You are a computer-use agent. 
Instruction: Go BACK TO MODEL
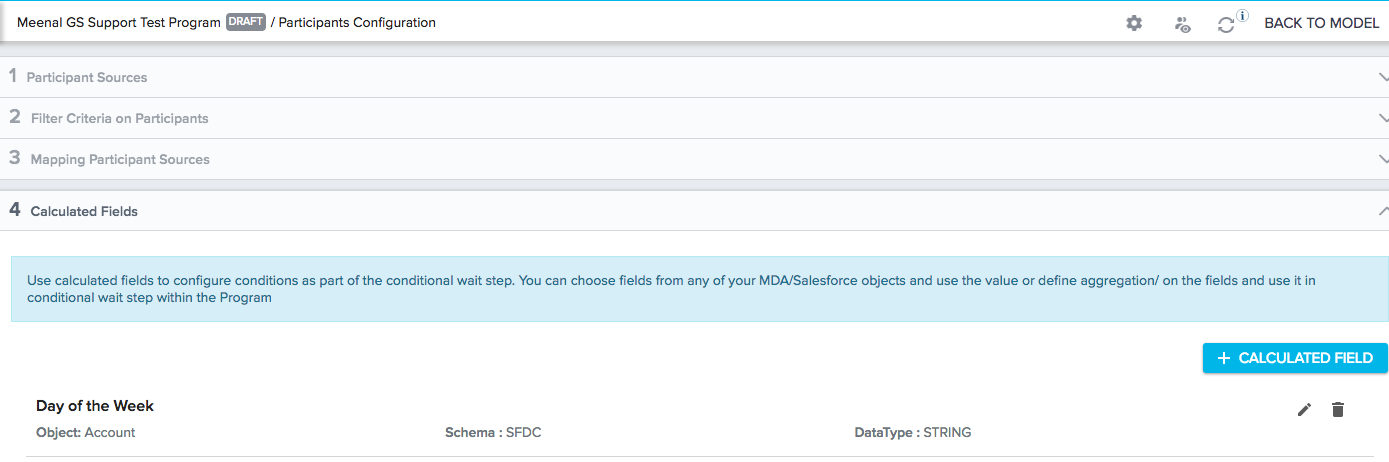[1321, 23]
